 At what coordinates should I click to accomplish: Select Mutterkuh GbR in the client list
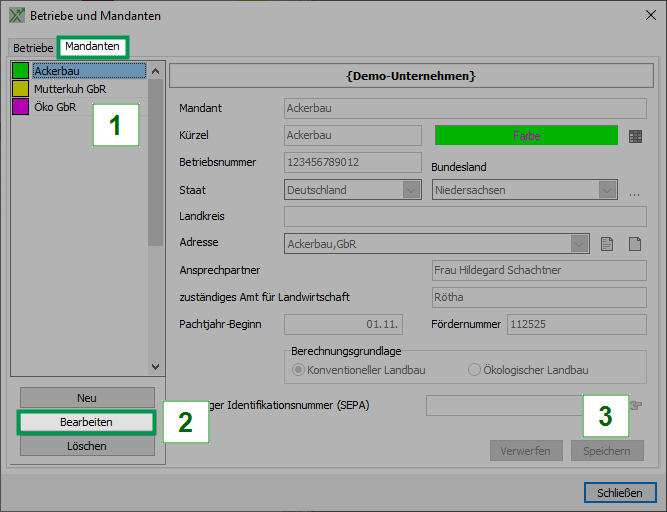click(70, 88)
